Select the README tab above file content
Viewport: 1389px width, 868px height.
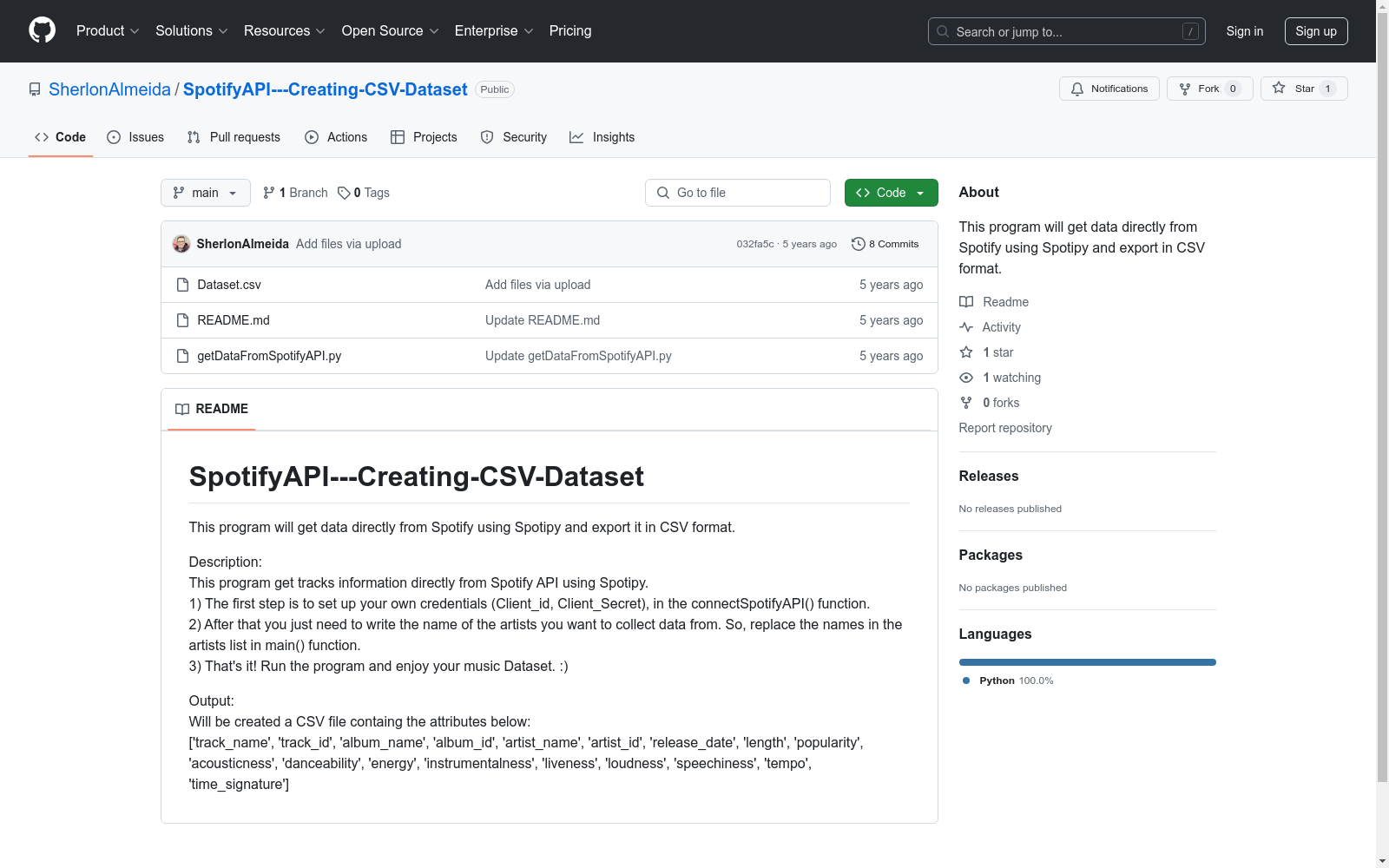coord(212,409)
